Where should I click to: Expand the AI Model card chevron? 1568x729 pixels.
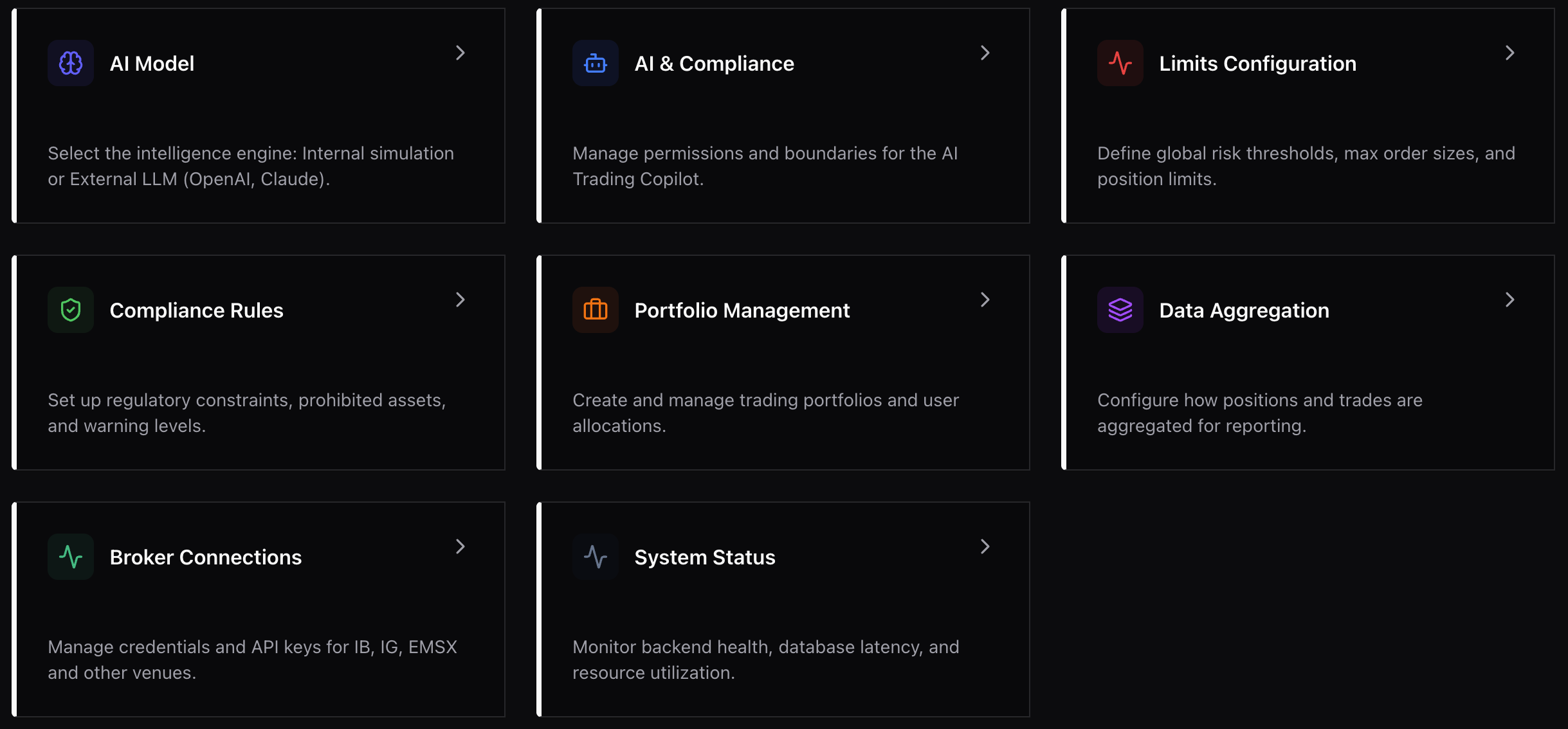(460, 53)
